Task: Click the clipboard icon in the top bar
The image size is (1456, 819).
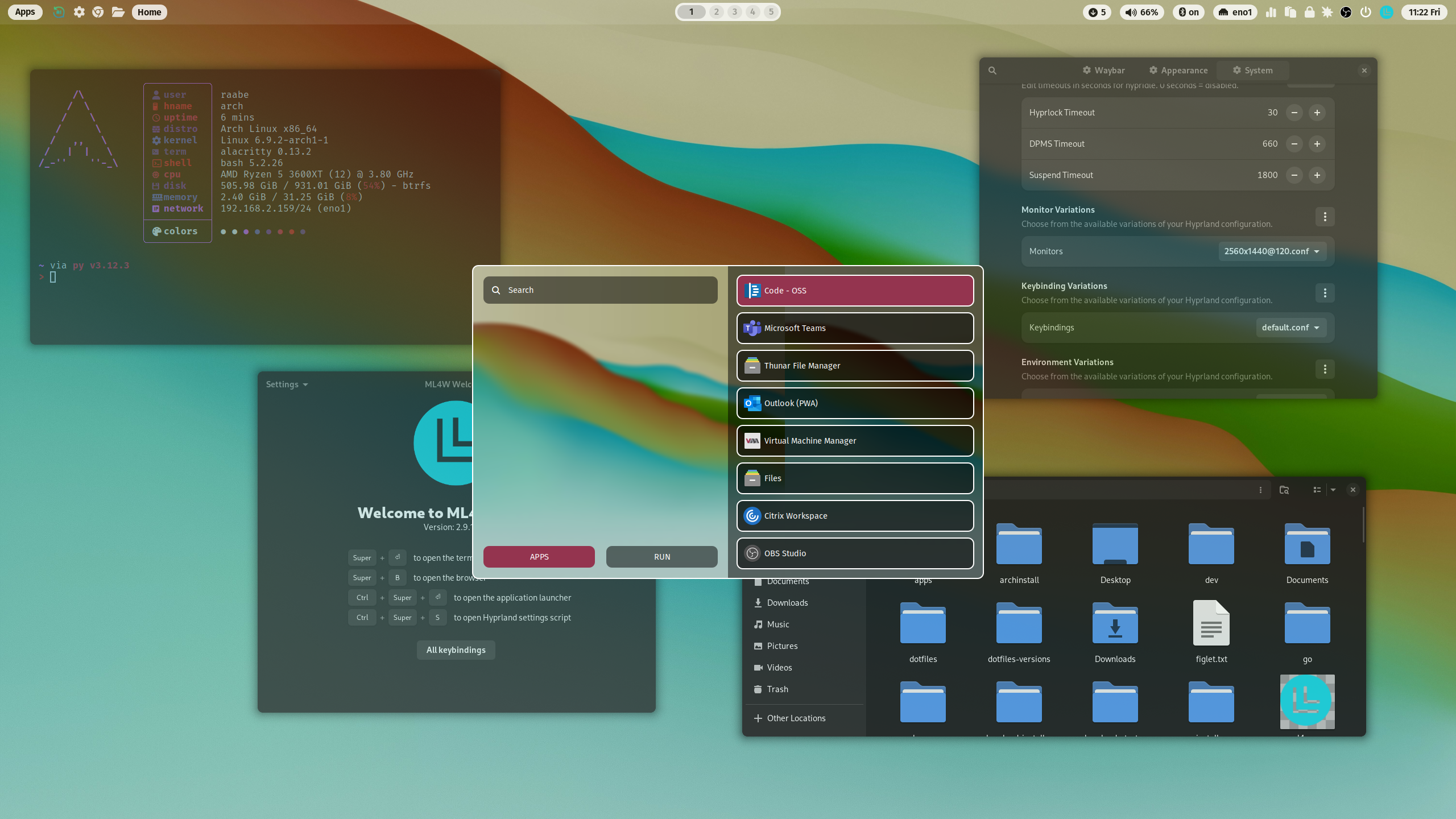Action: (x=1289, y=12)
